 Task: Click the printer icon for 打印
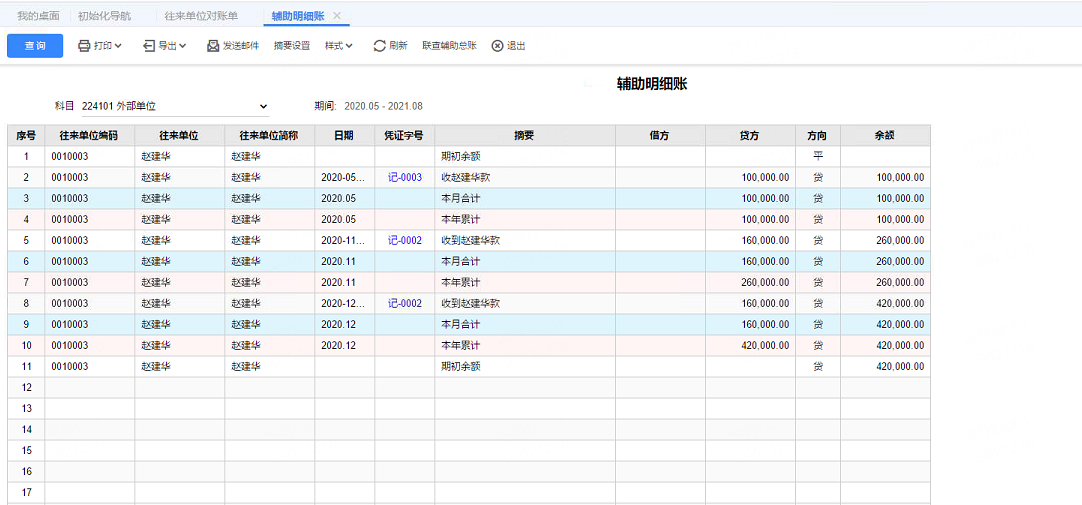point(84,46)
